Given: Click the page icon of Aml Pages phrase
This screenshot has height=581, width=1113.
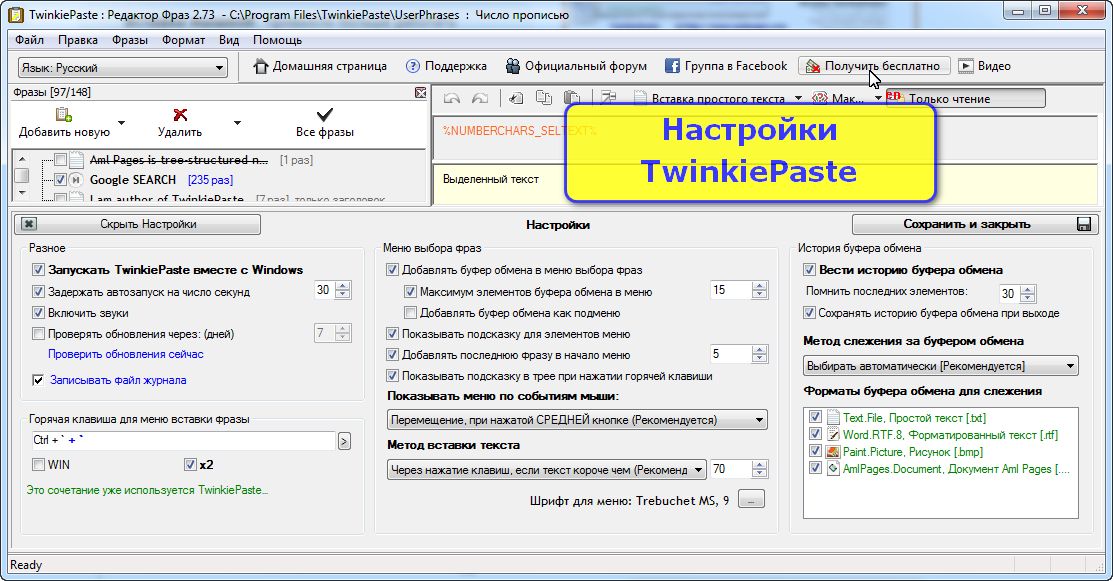Looking at the screenshot, I should 77,160.
